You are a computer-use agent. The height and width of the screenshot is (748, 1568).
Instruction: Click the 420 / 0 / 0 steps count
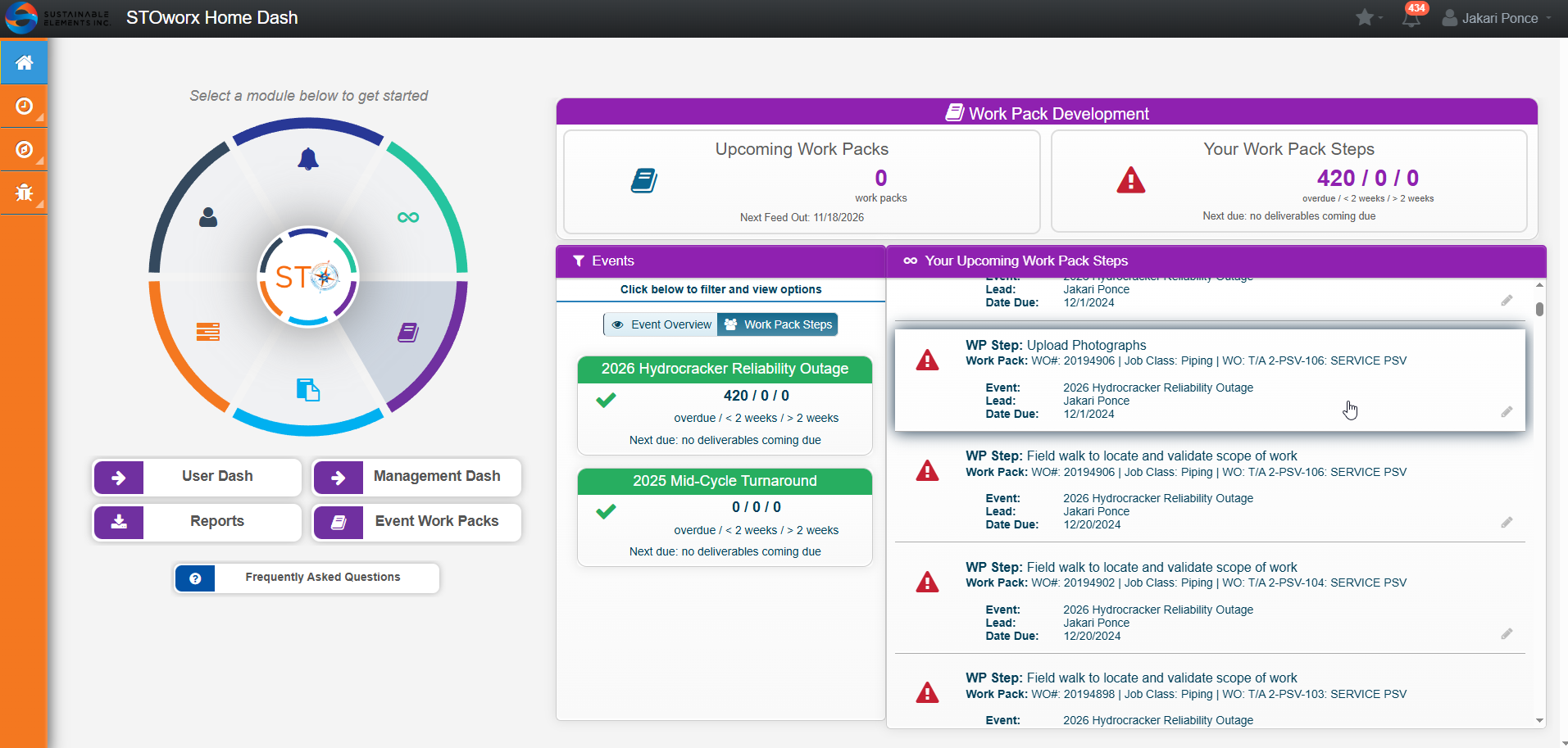[x=1367, y=178]
